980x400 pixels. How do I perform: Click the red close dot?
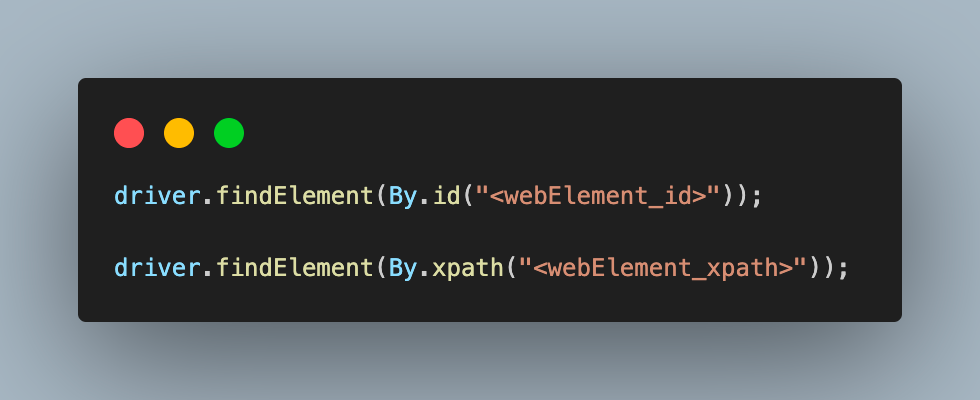click(x=129, y=133)
